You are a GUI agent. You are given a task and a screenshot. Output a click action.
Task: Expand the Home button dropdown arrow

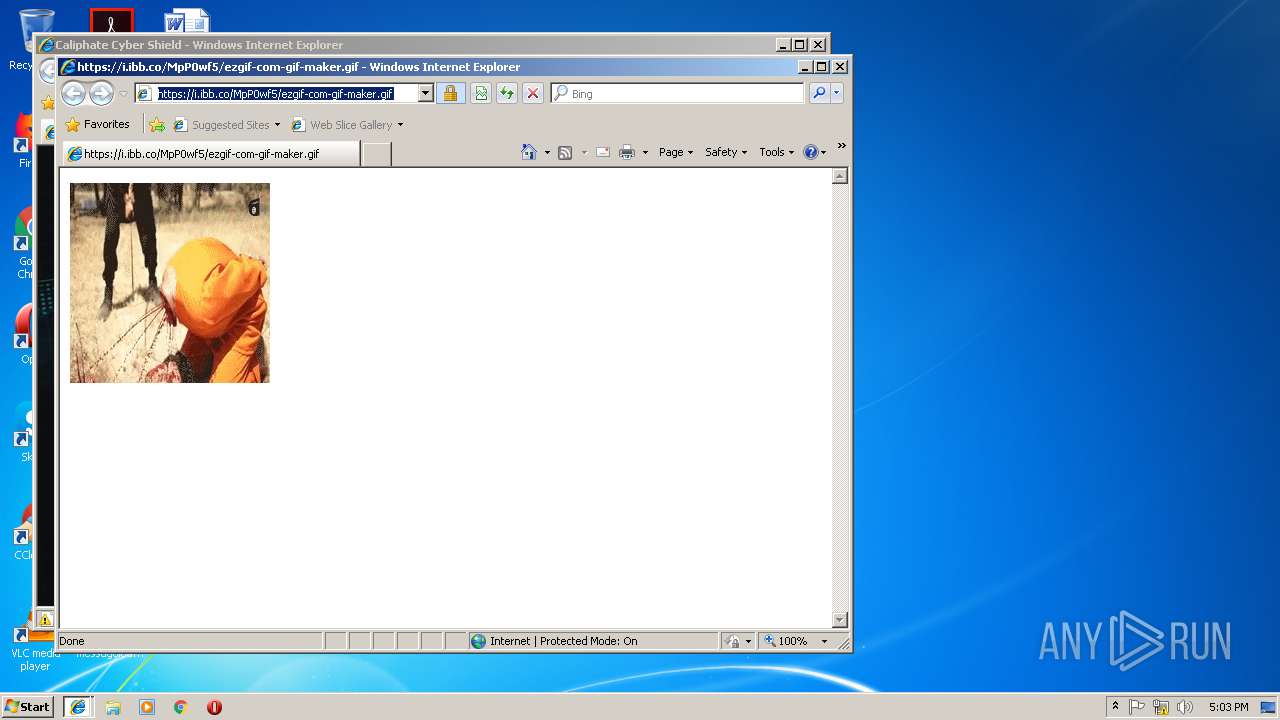point(547,153)
